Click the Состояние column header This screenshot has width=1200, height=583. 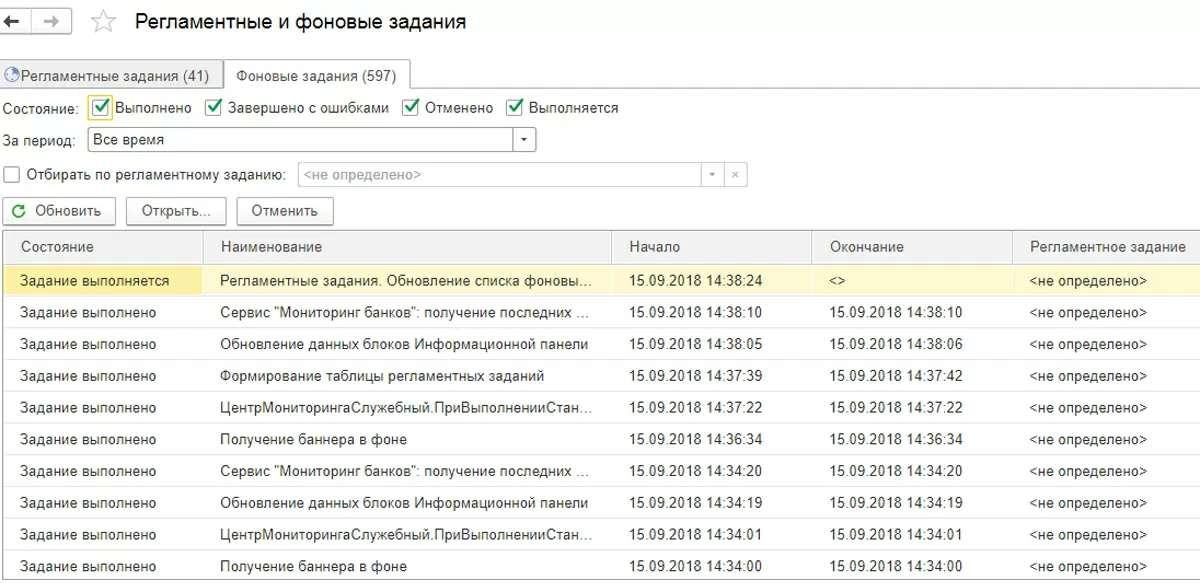click(x=57, y=247)
